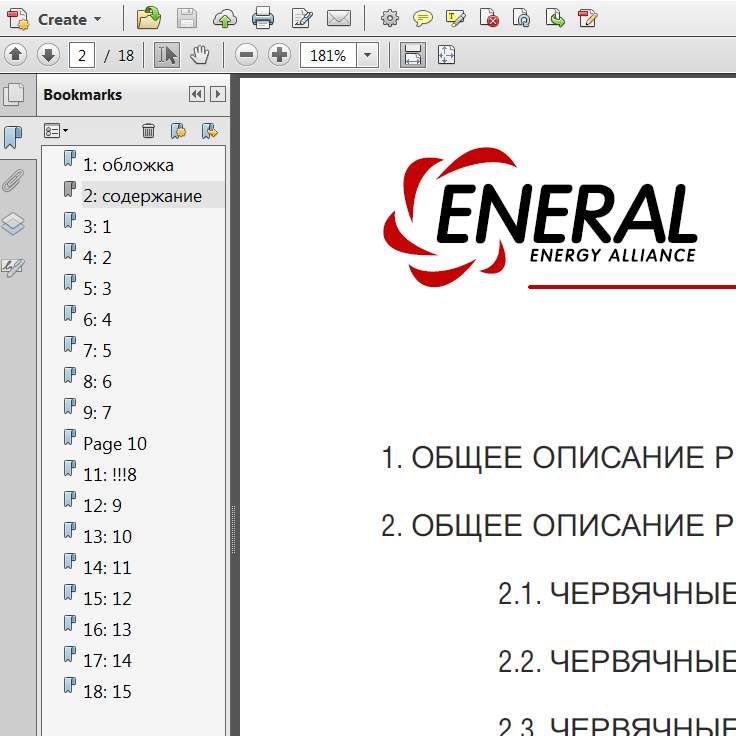The width and height of the screenshot is (736, 736).
Task: Click the upload to cloud icon
Action: (225, 19)
